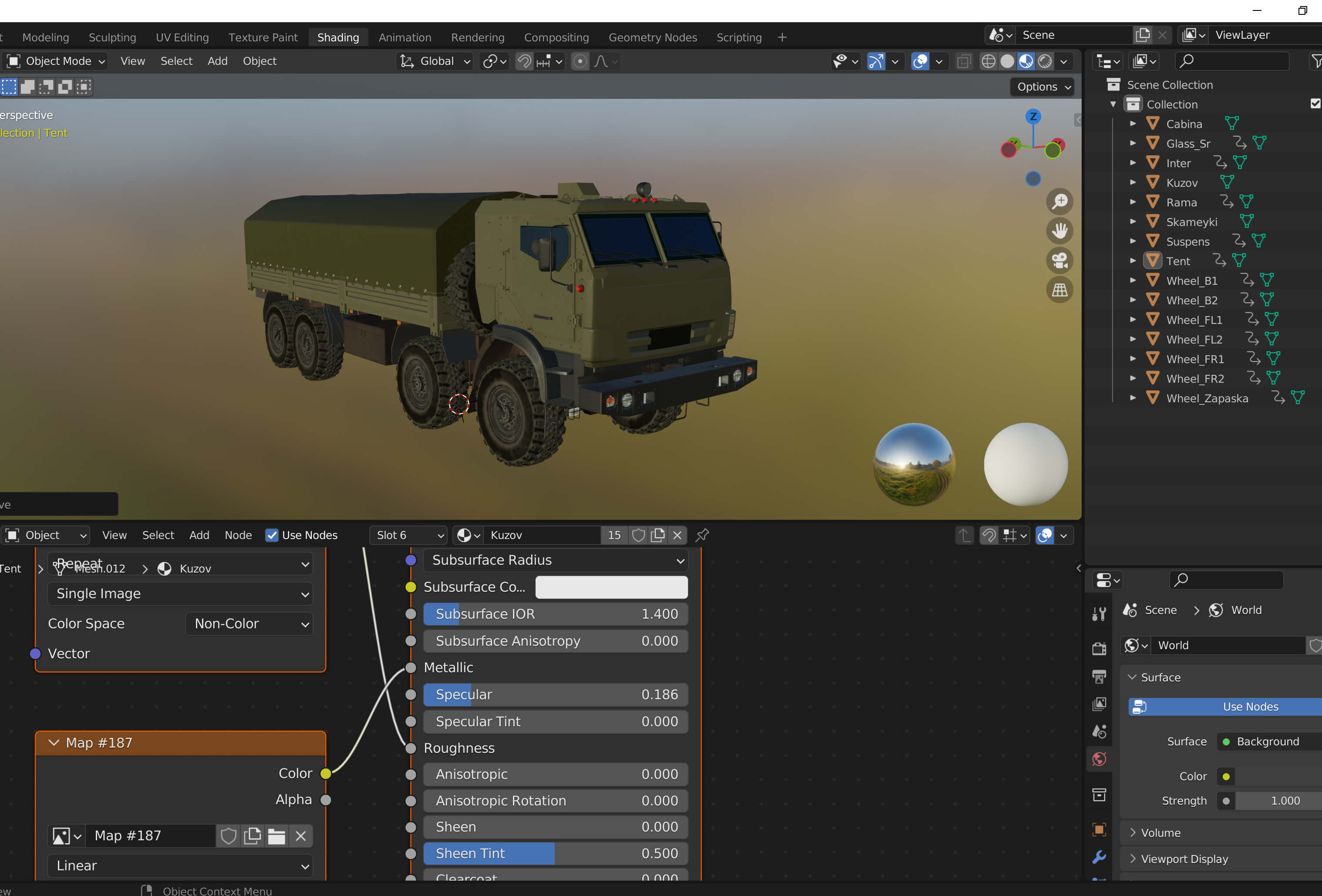Toggle snapping magnet in viewport header
The width and height of the screenshot is (1322, 896).
coord(524,61)
